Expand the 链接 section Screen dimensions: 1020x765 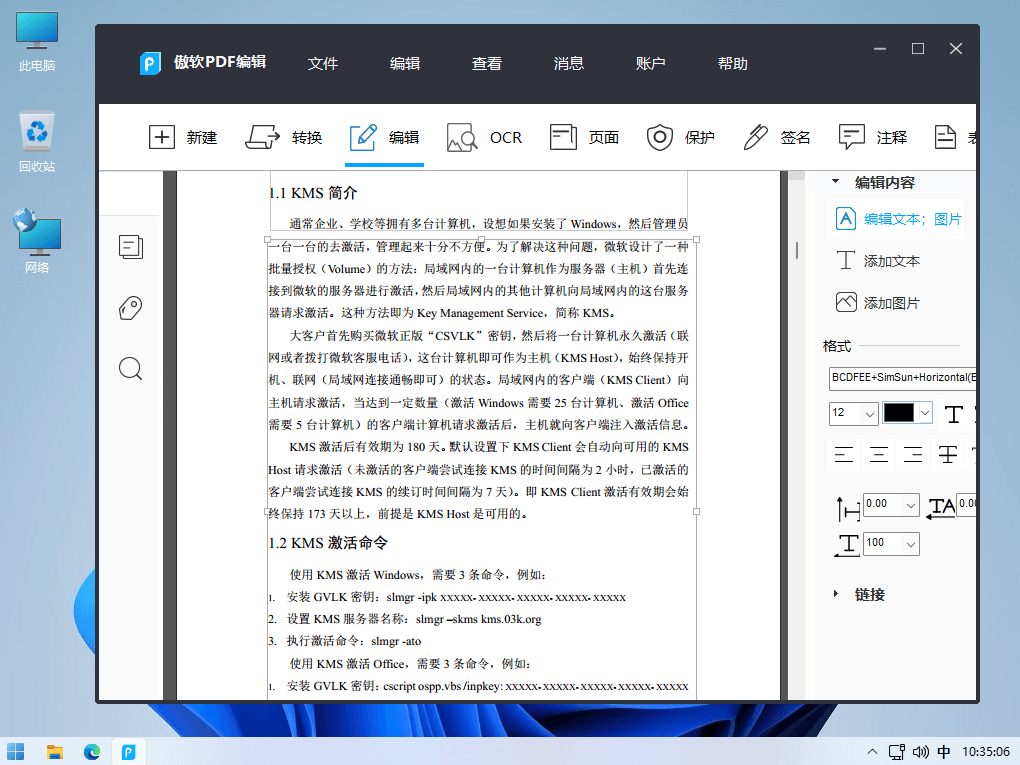836,593
